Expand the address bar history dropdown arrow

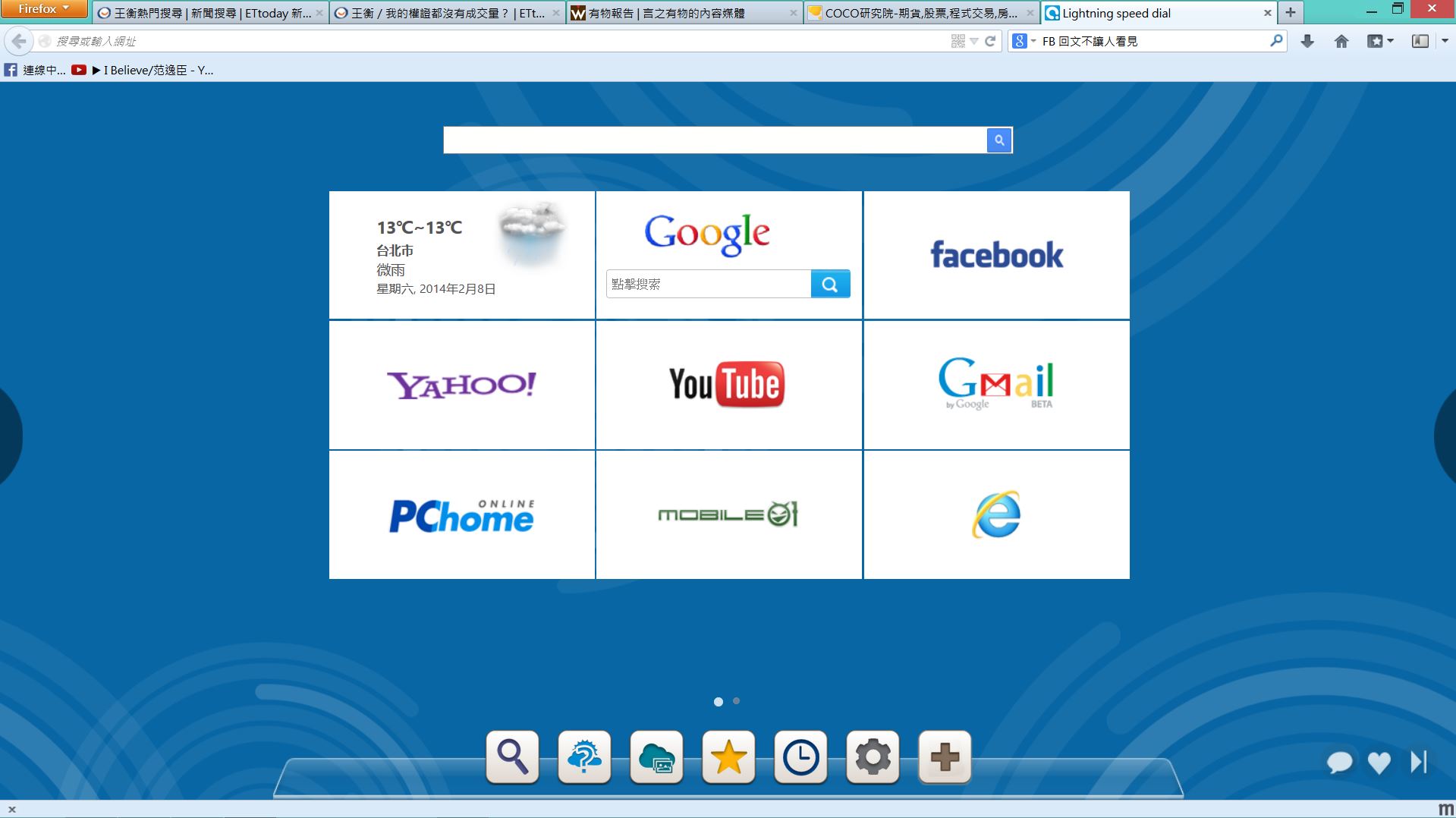tap(974, 41)
